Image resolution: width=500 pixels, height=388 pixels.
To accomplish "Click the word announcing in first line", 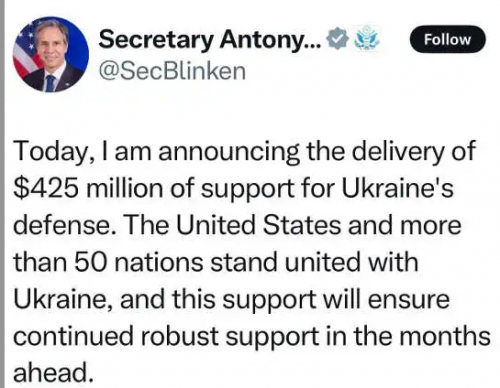I will coord(229,152).
